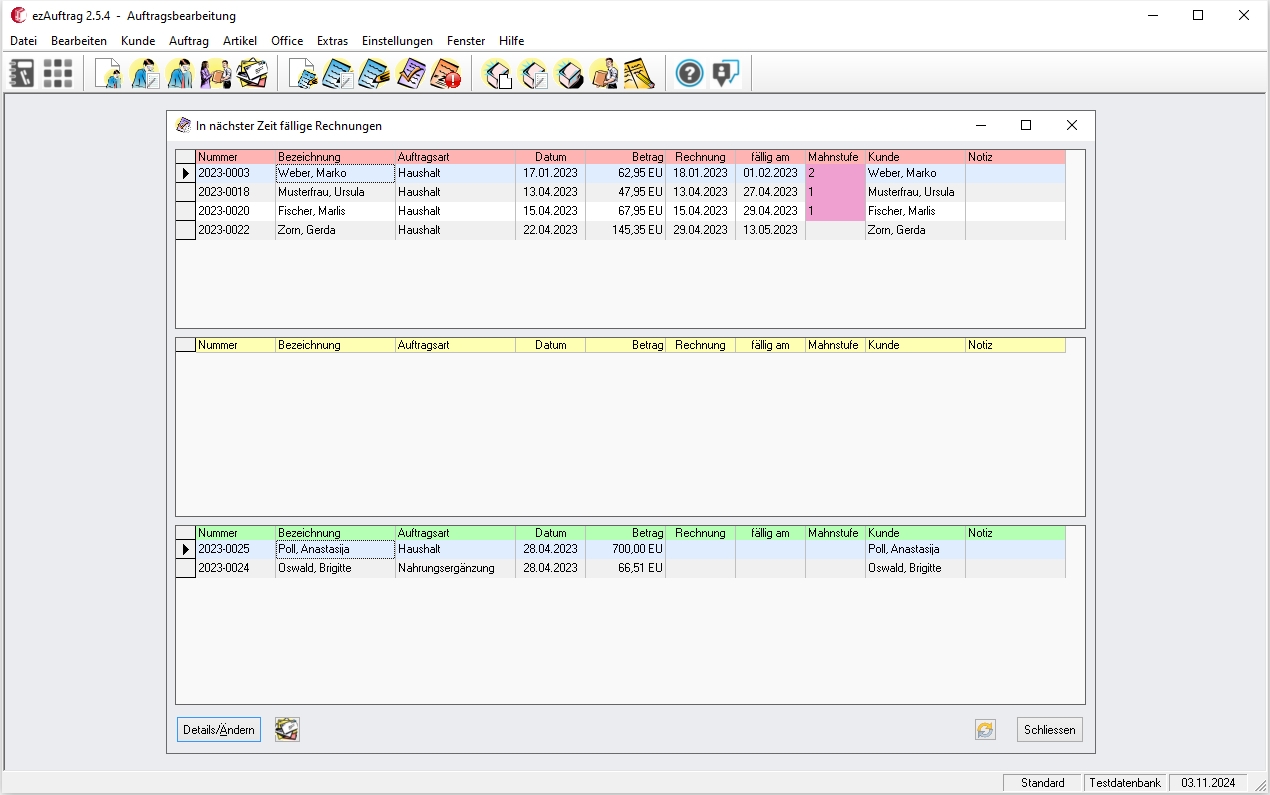Click green table Kunde column header
This screenshot has width=1270, height=795.
tap(915, 533)
